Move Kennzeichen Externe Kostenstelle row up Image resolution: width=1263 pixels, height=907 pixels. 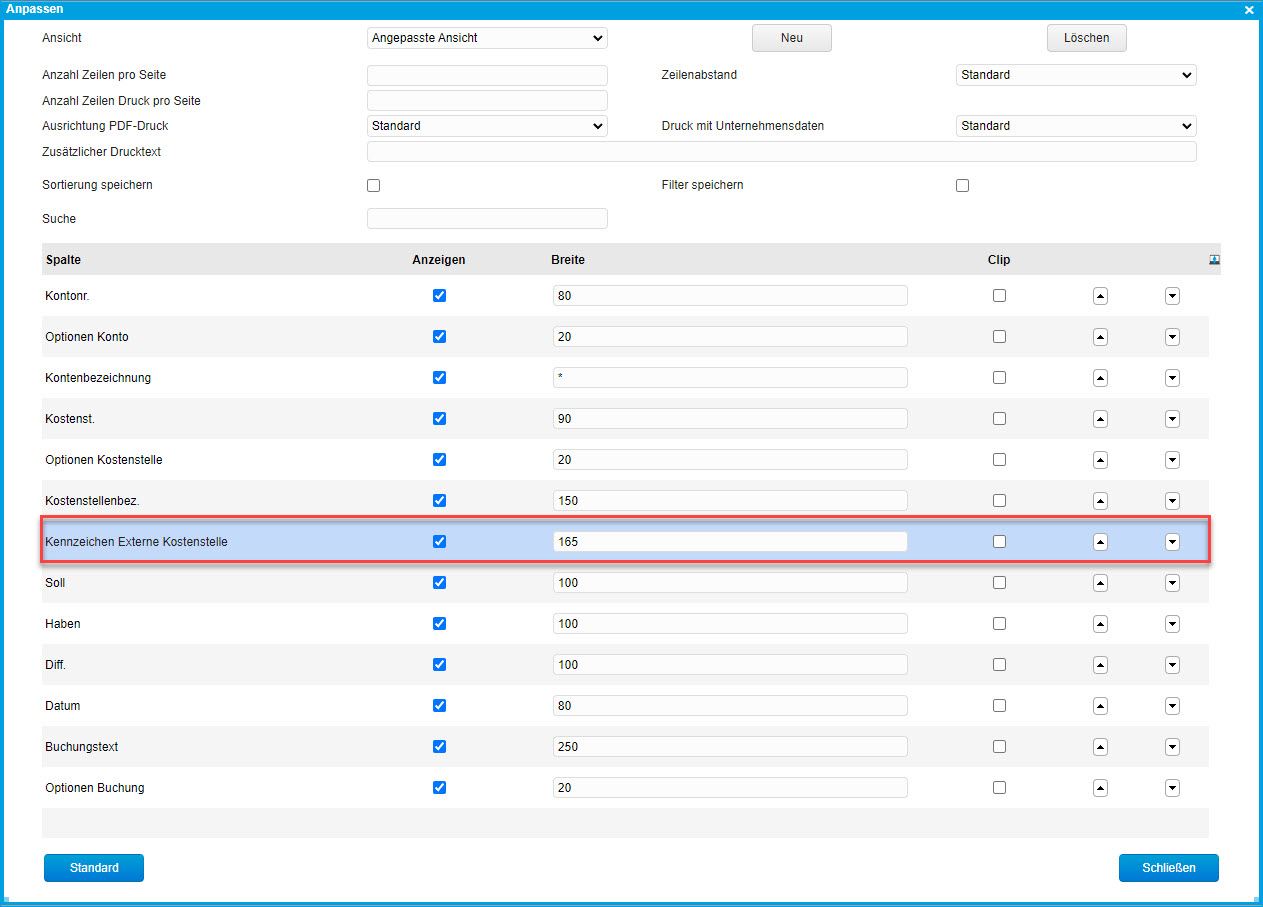[x=1100, y=542]
